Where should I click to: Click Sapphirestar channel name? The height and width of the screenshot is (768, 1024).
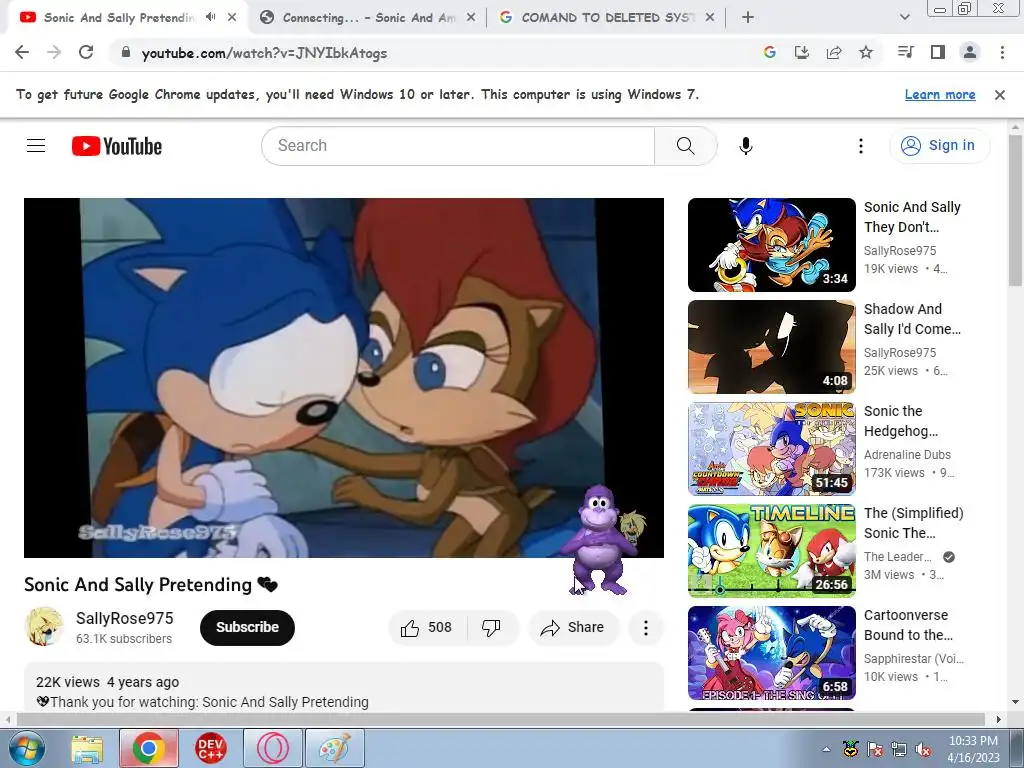coord(914,658)
